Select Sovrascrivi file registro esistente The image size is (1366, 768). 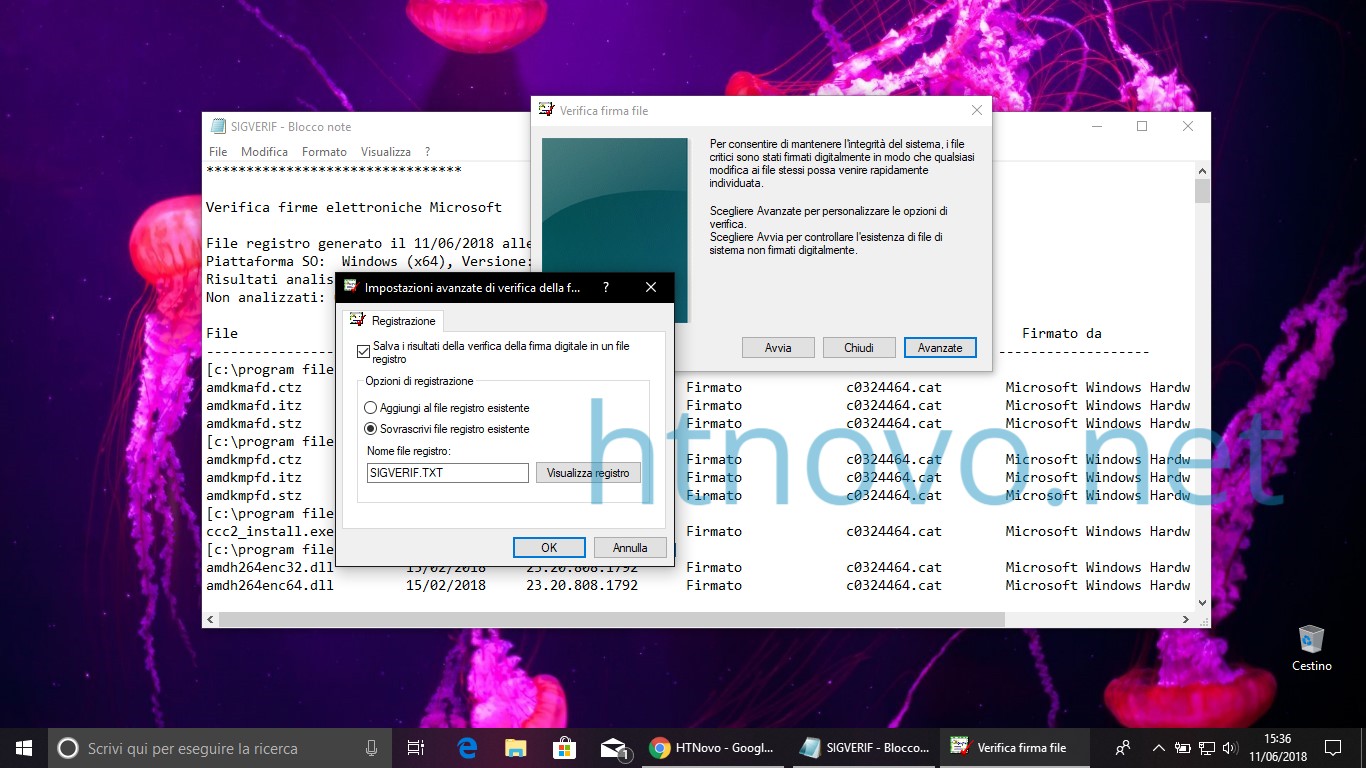pyautogui.click(x=369, y=428)
